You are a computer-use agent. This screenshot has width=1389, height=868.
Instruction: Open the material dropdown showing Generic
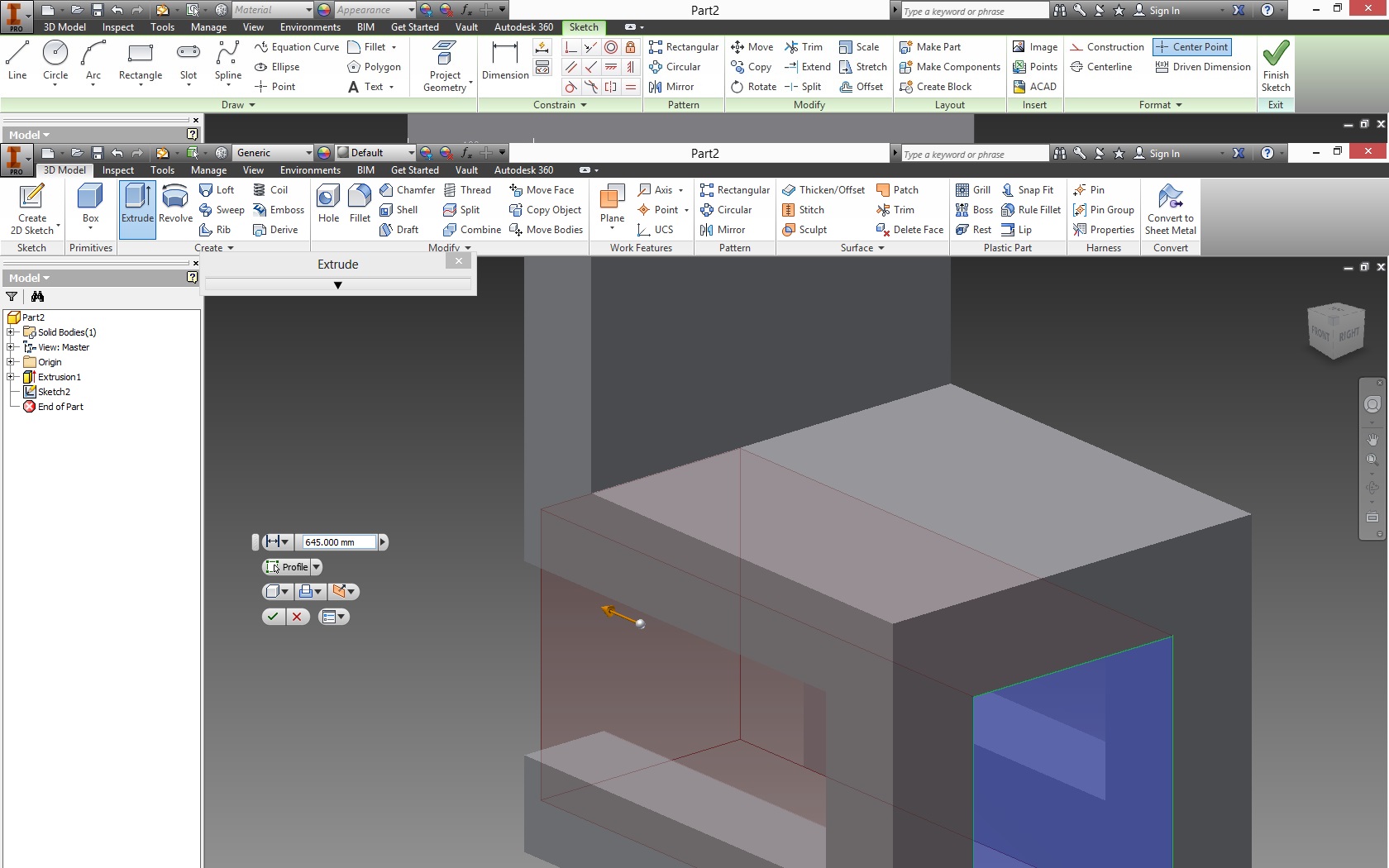[x=273, y=152]
